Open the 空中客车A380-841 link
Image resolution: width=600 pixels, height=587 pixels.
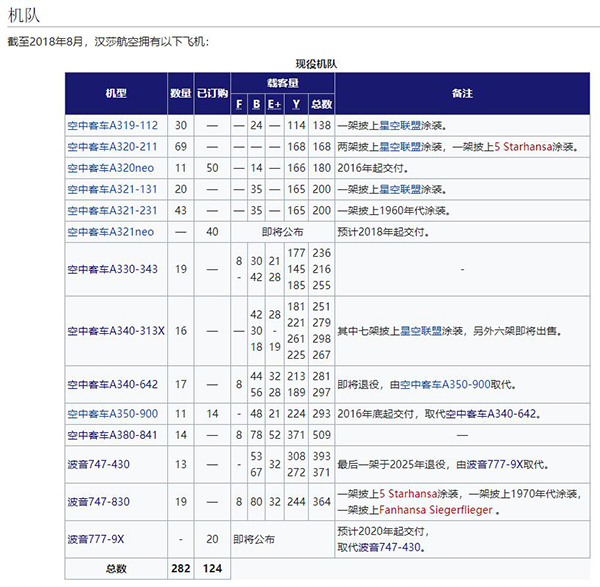click(x=112, y=435)
